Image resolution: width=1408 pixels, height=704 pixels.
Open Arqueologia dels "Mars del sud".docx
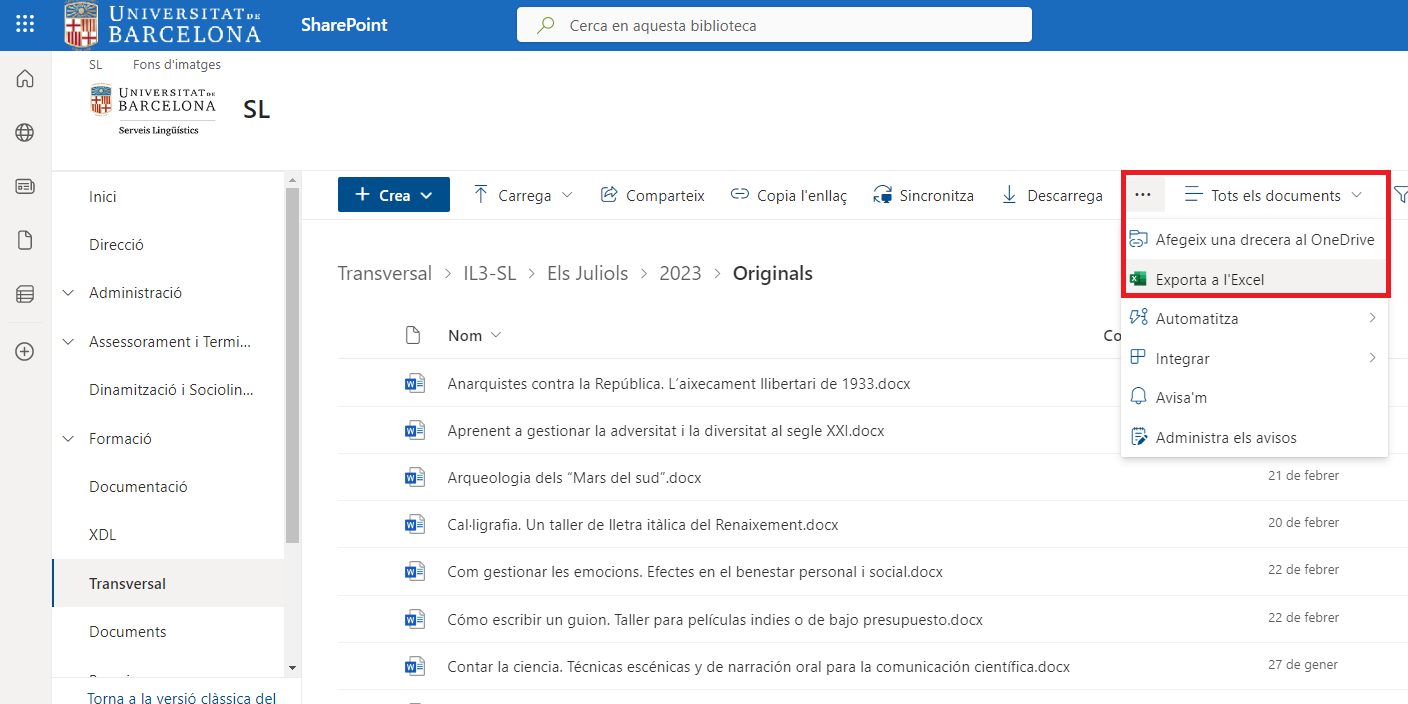click(x=574, y=478)
